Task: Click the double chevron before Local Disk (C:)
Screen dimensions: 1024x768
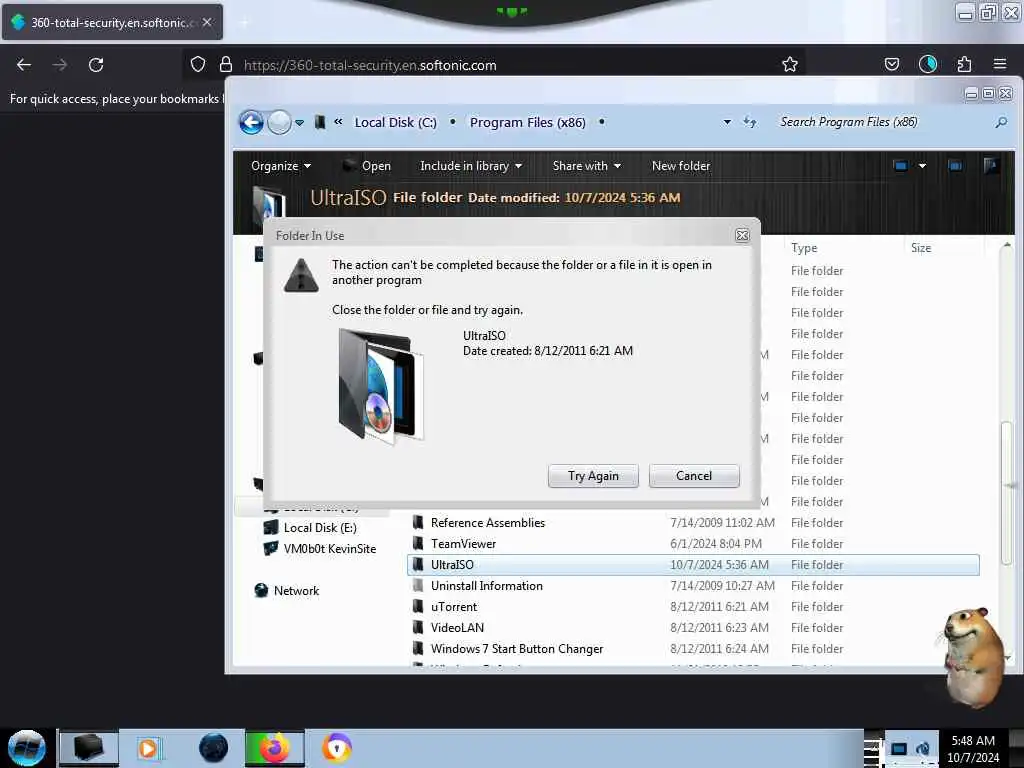Action: pos(338,121)
